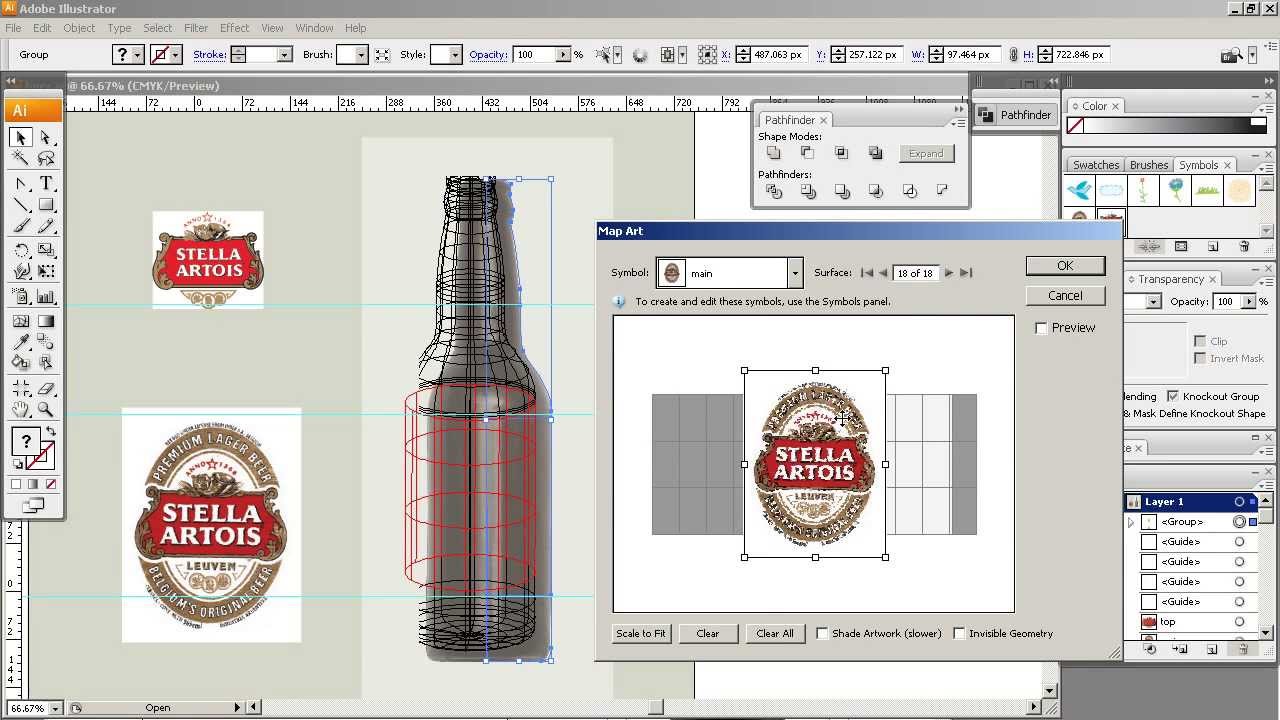Select the Gradient tool
Screen dimensions: 1280x720
click(x=46, y=321)
